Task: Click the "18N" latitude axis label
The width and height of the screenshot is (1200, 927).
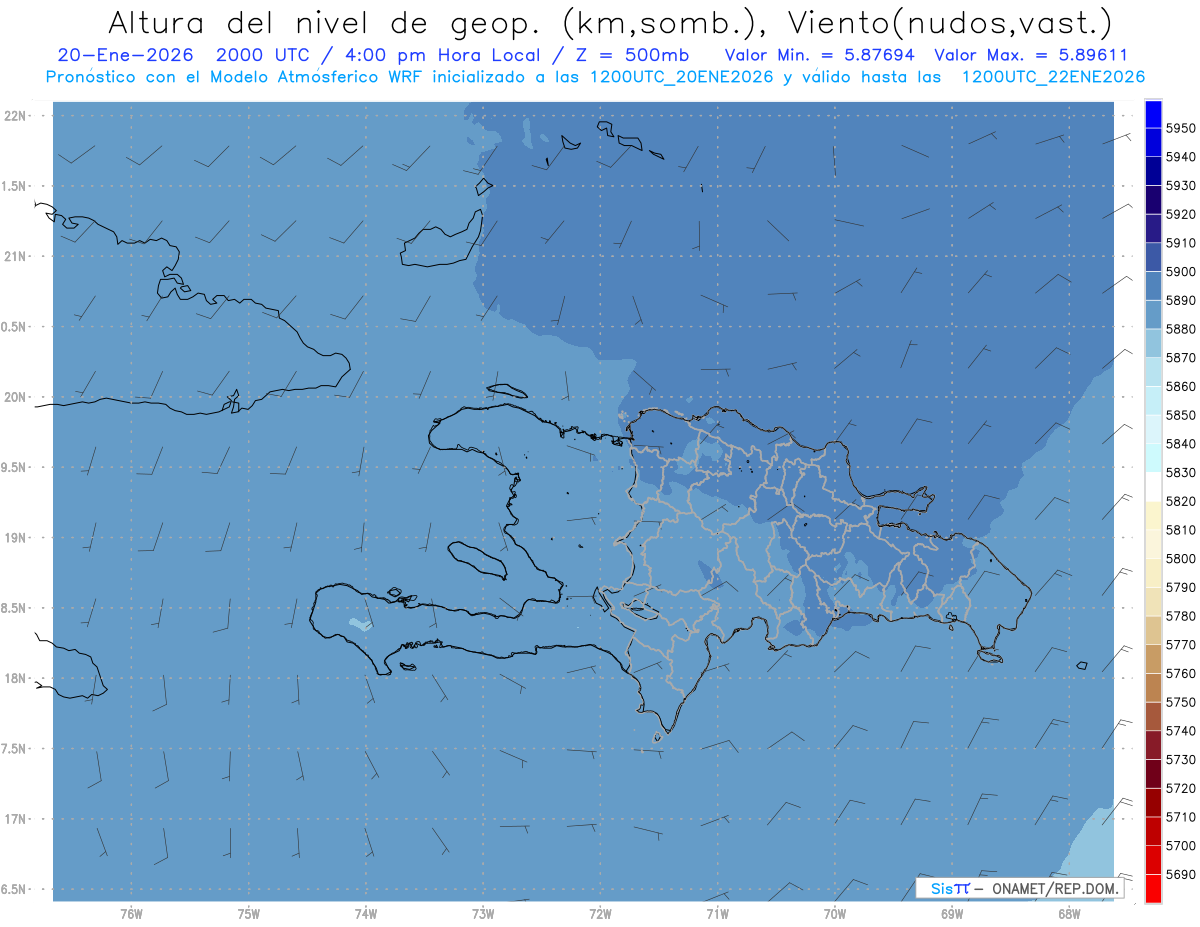Action: (16, 678)
